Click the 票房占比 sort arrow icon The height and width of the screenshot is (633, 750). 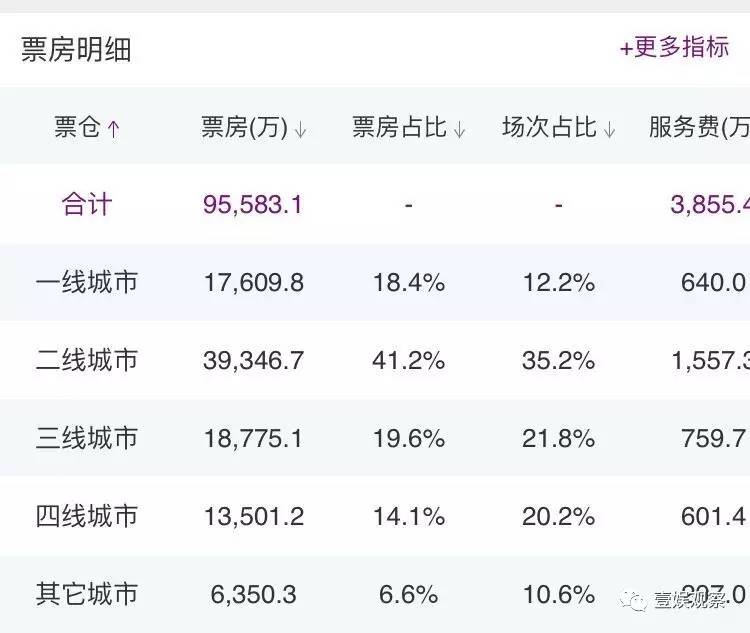[x=460, y=129]
